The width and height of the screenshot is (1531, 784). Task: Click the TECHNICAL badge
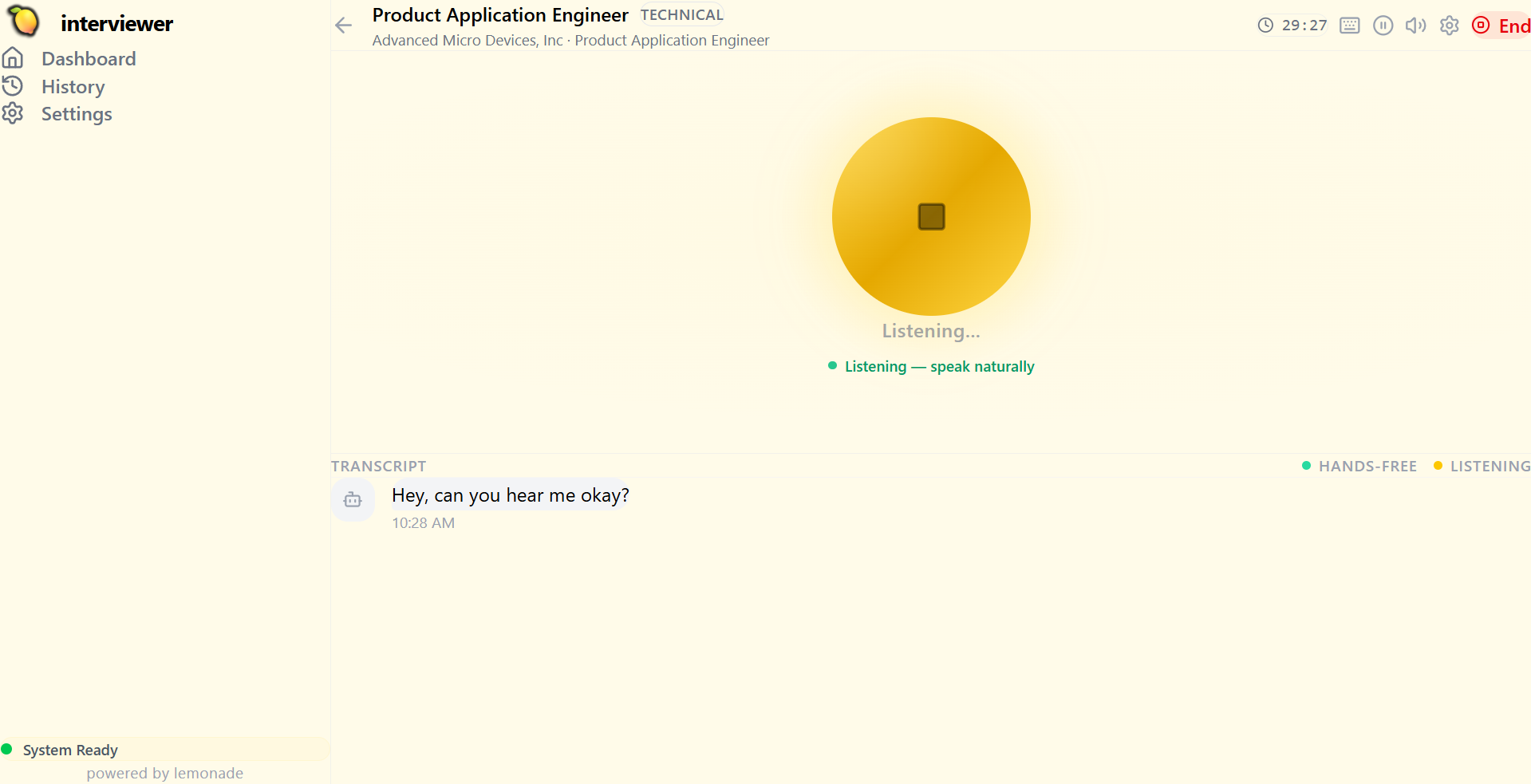point(682,15)
